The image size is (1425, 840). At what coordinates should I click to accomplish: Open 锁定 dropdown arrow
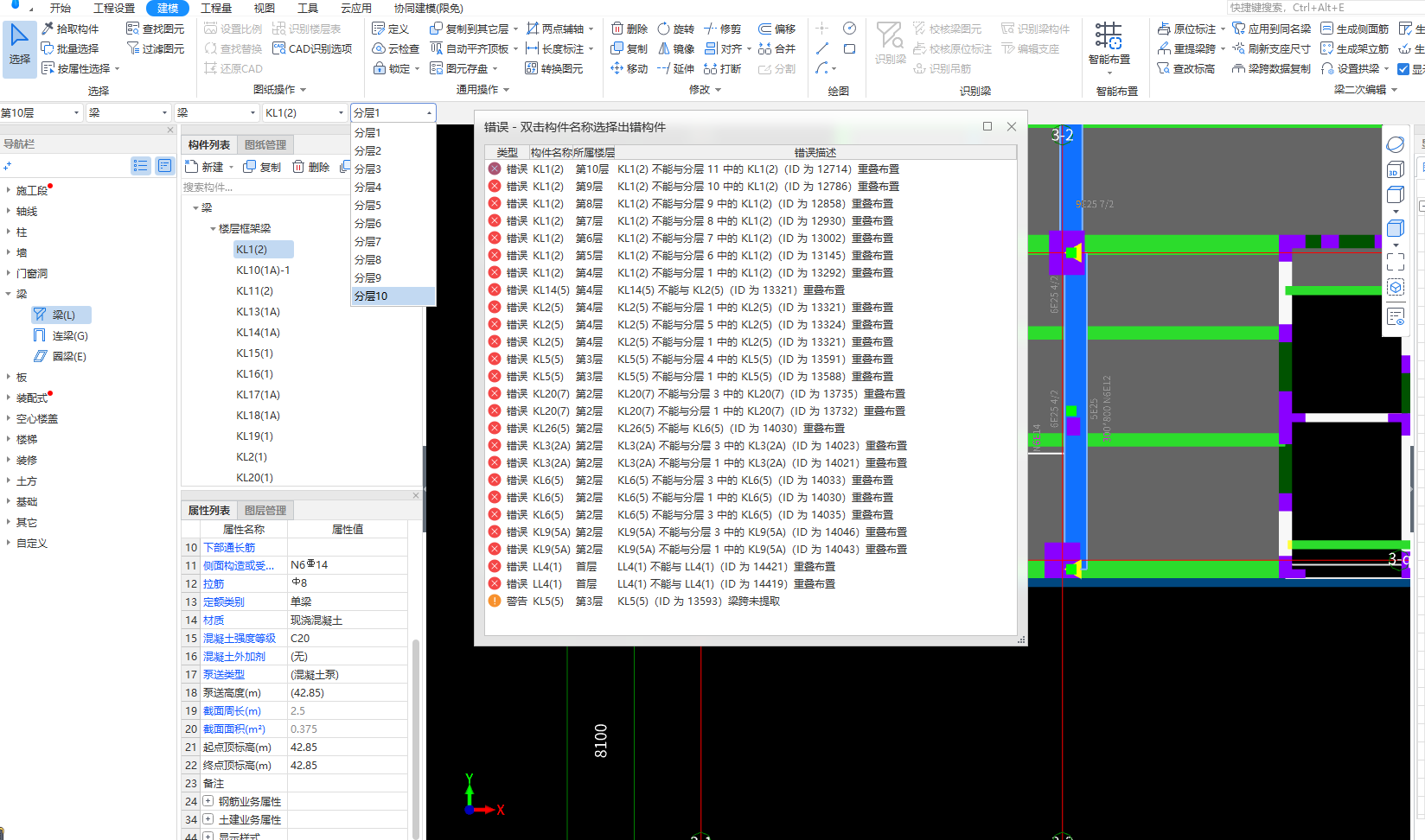pos(417,68)
